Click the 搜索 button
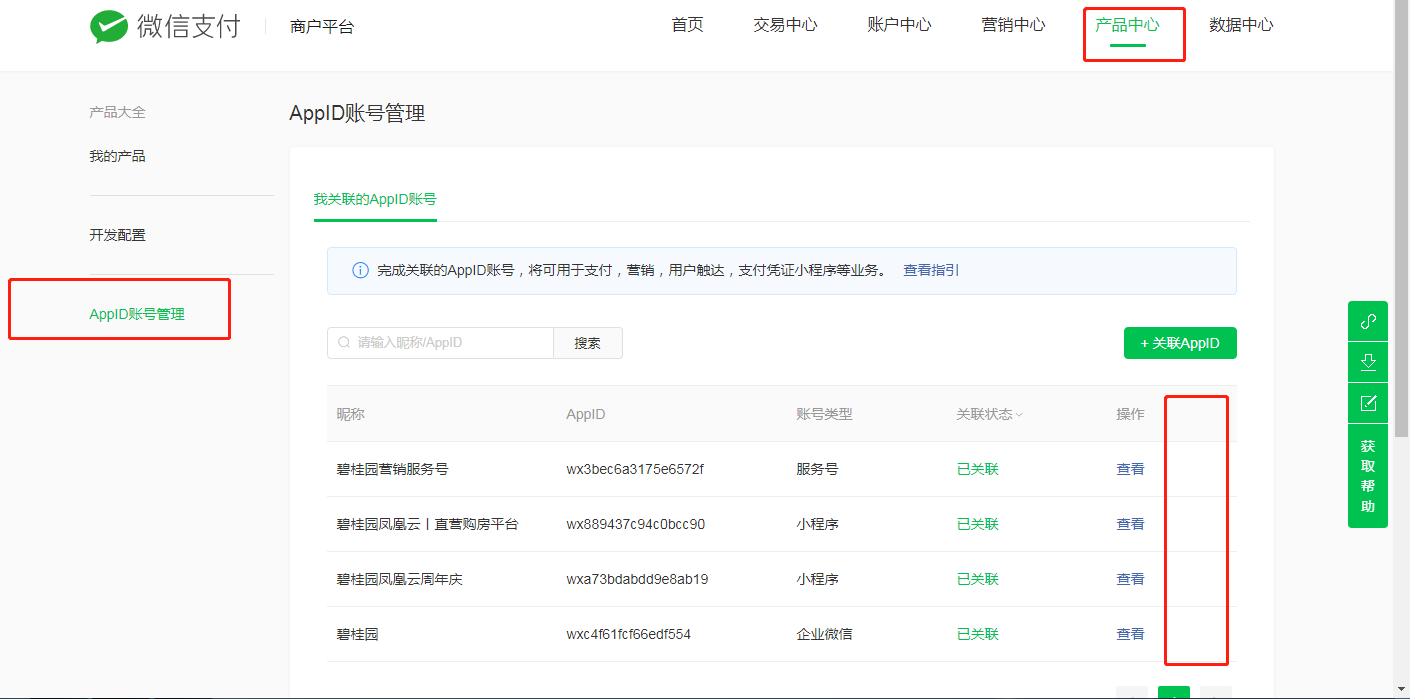This screenshot has height=699, width=1410. coord(588,343)
